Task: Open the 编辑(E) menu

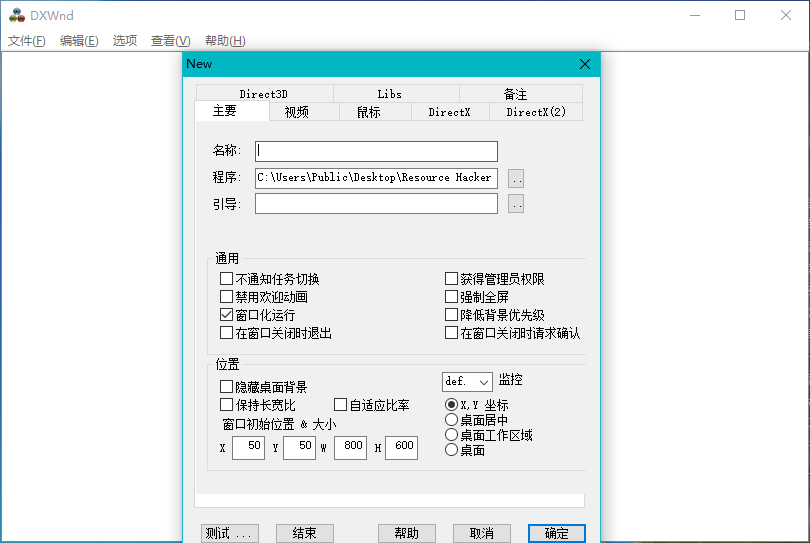Action: [79, 41]
